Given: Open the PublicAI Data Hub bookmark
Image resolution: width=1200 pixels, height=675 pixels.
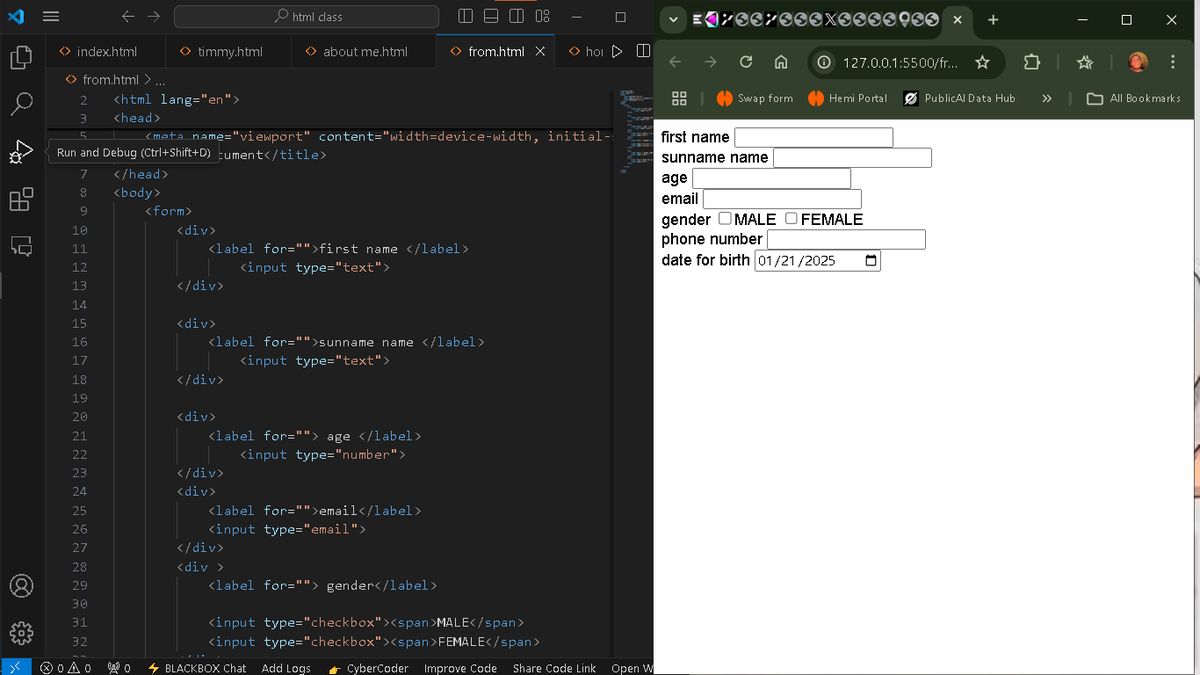Looking at the screenshot, I should [x=960, y=98].
